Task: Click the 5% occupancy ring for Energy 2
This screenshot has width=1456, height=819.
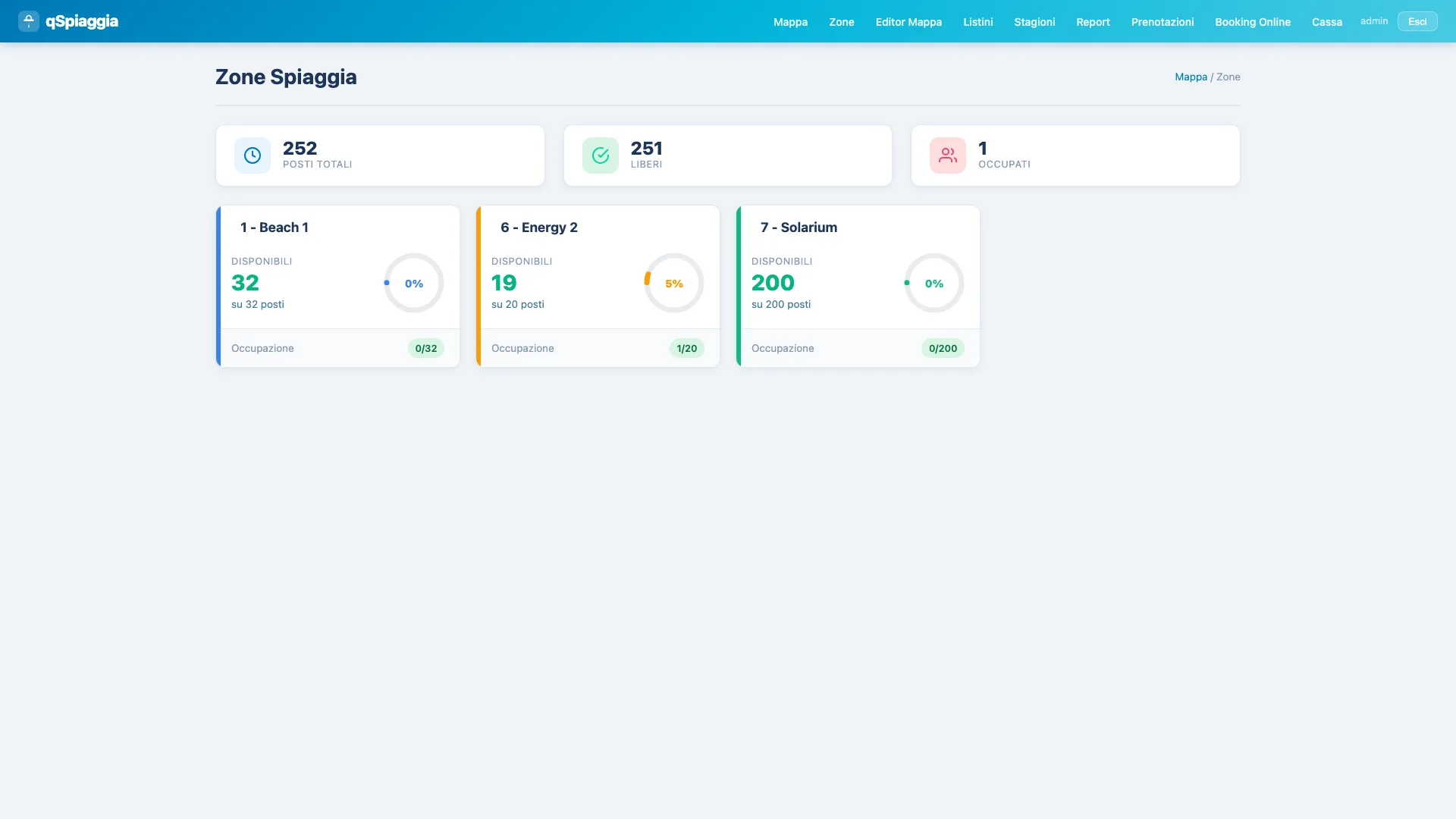Action: (673, 283)
